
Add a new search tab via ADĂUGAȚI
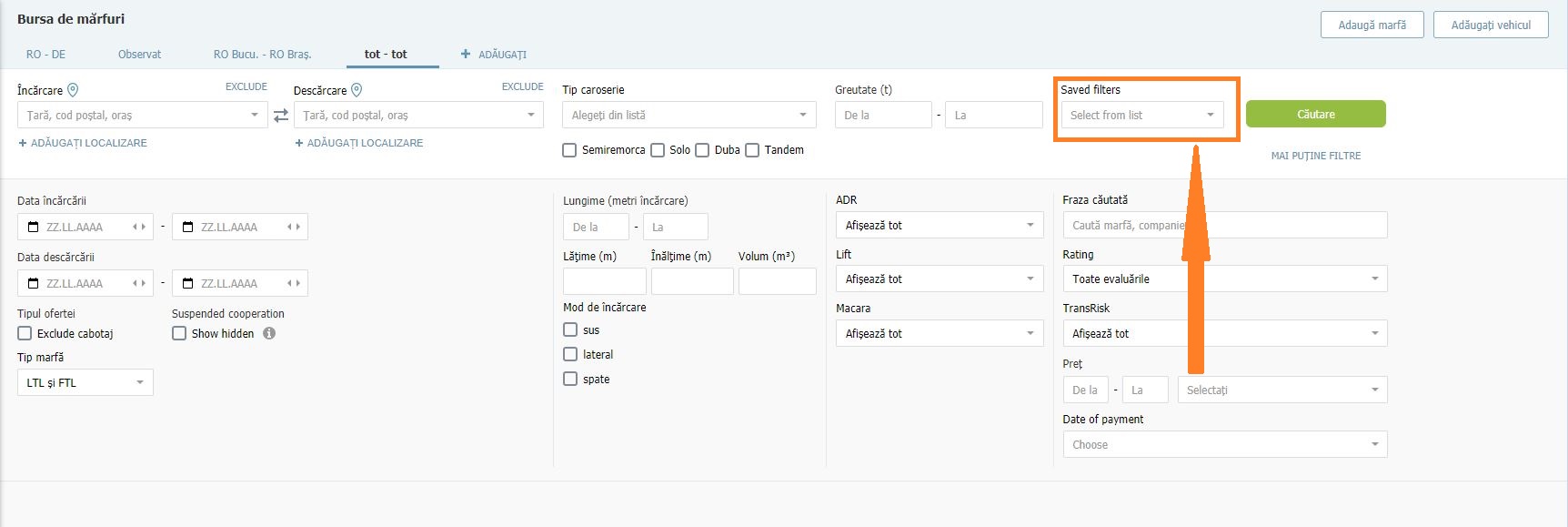[494, 55]
